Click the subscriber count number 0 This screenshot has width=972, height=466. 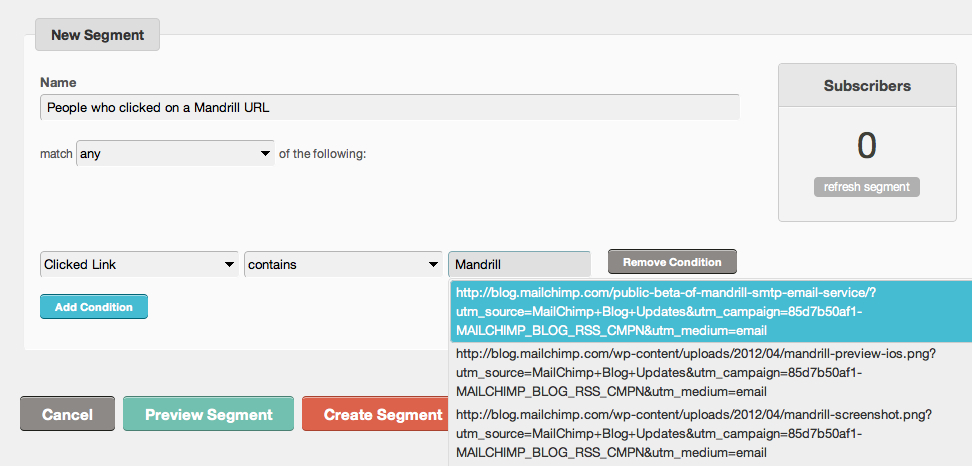click(866, 146)
